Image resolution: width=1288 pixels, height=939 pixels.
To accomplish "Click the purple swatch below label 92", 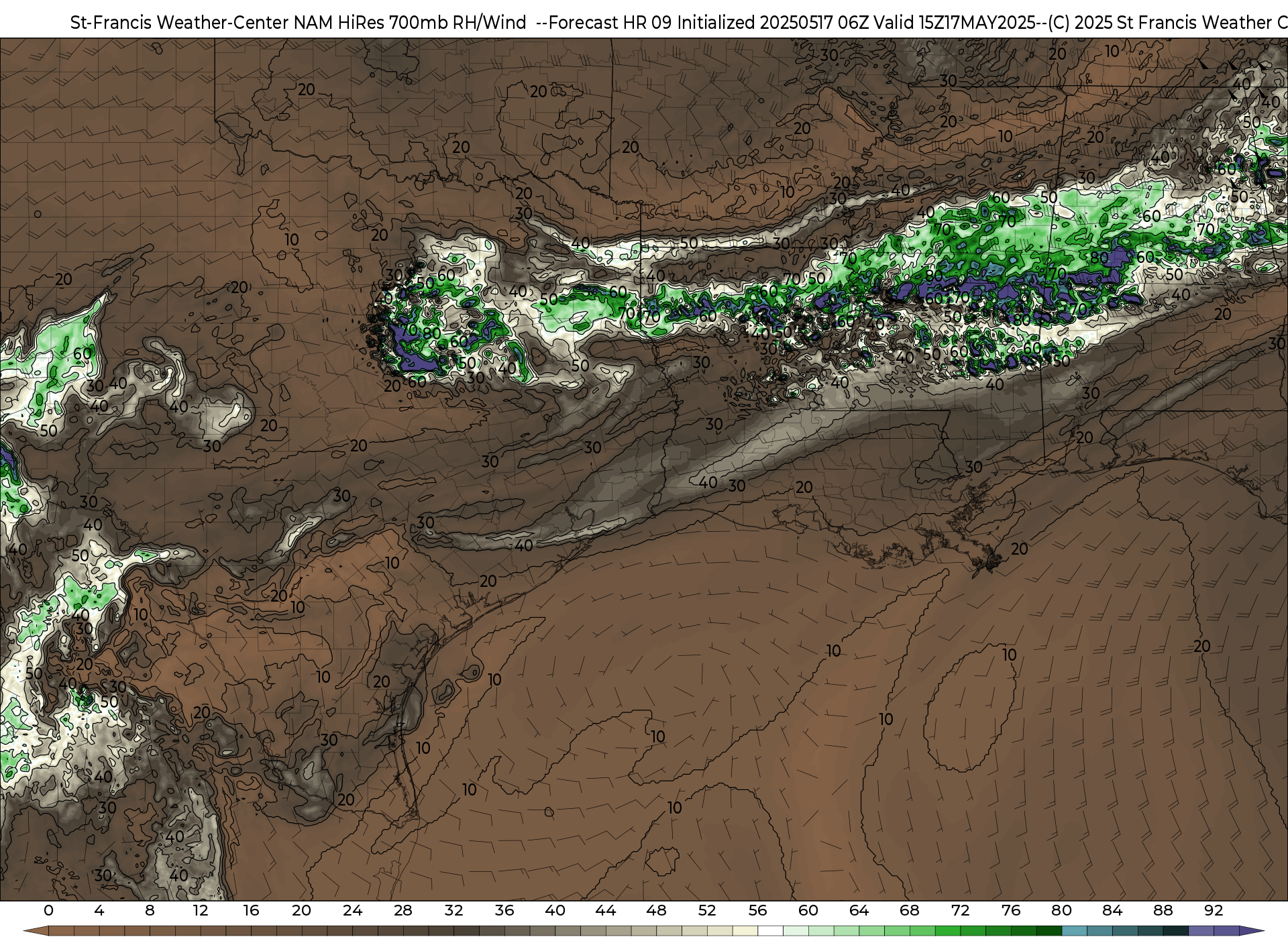I will 1226,931.
